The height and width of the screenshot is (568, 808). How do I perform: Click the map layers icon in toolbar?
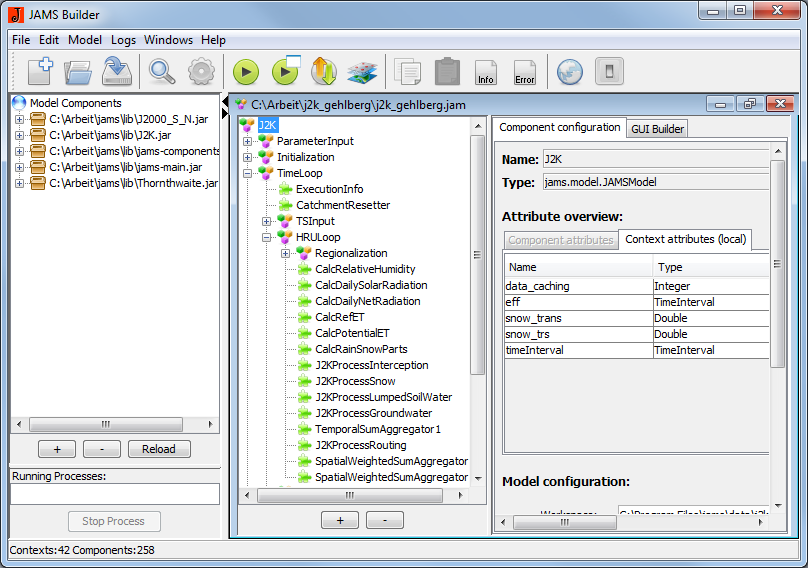361,72
